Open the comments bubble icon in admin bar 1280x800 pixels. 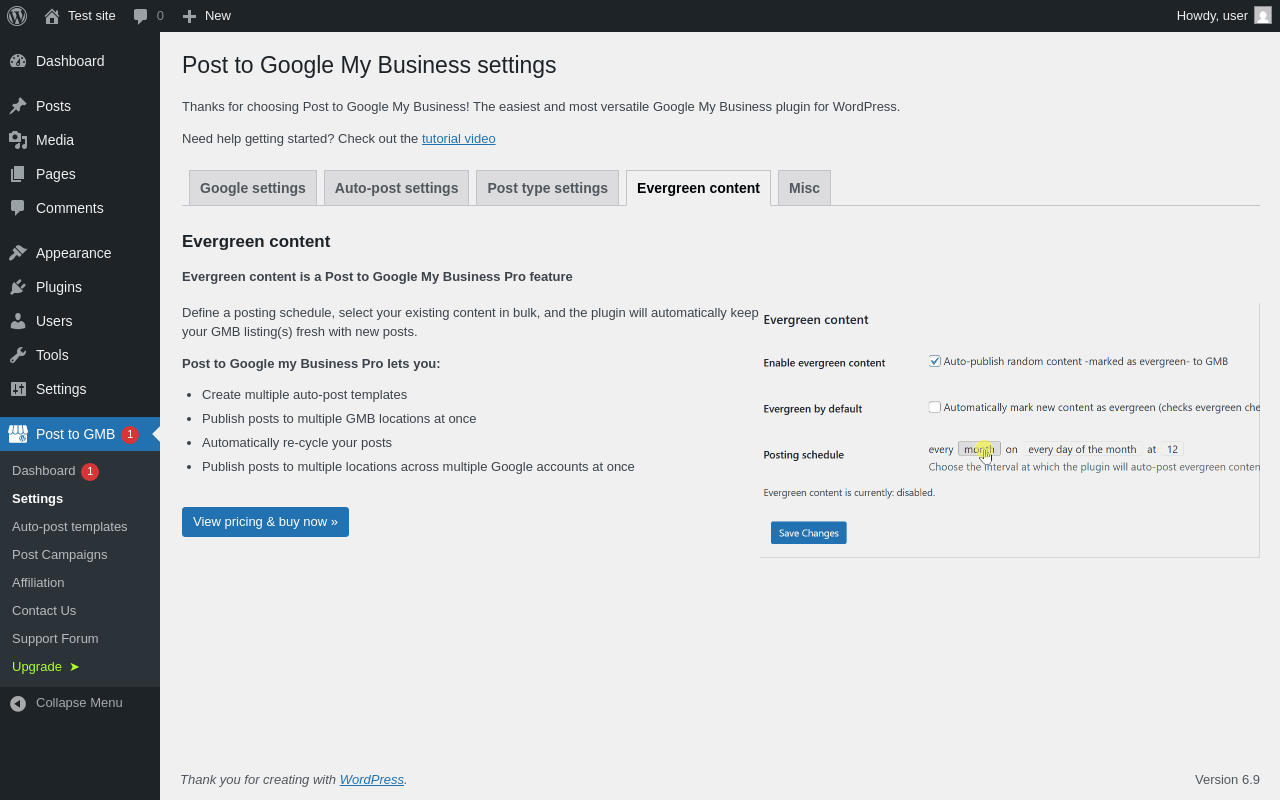click(x=141, y=16)
